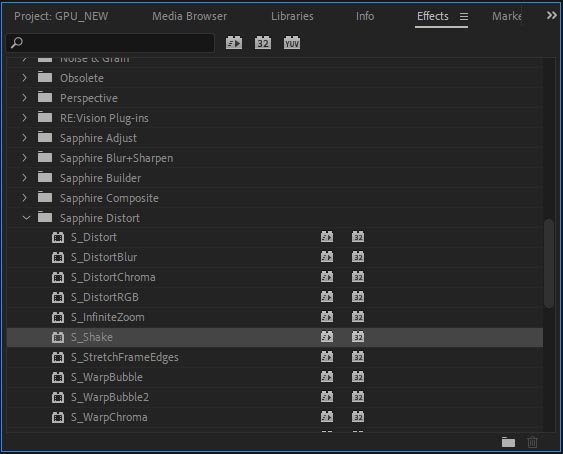Click the S_Shake effect icon
563x454 pixels.
pos(58,337)
